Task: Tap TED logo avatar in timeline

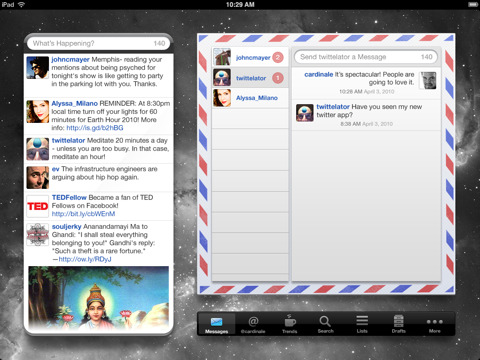Action: click(x=38, y=206)
